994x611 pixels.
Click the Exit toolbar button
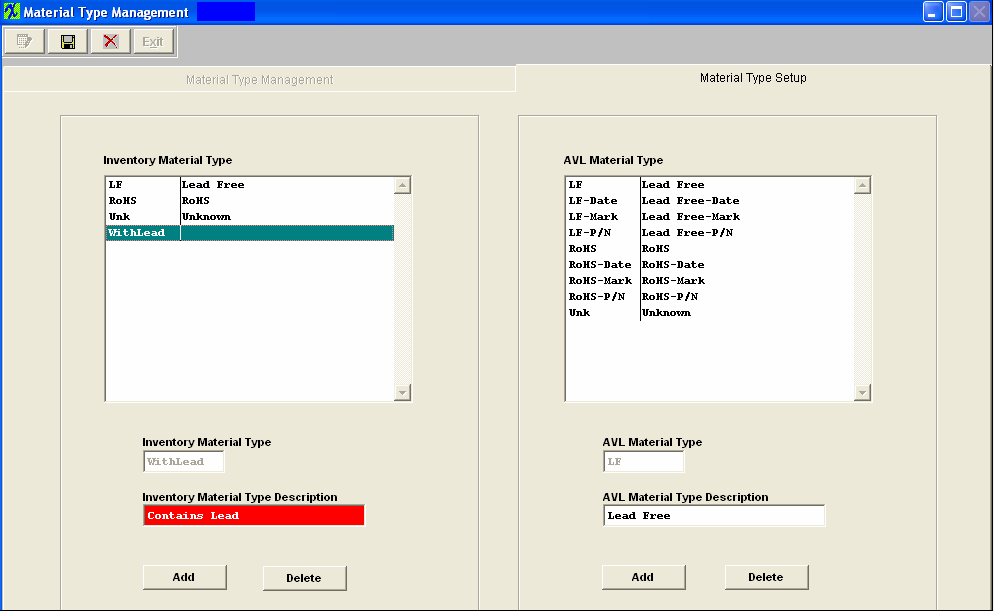click(x=153, y=42)
